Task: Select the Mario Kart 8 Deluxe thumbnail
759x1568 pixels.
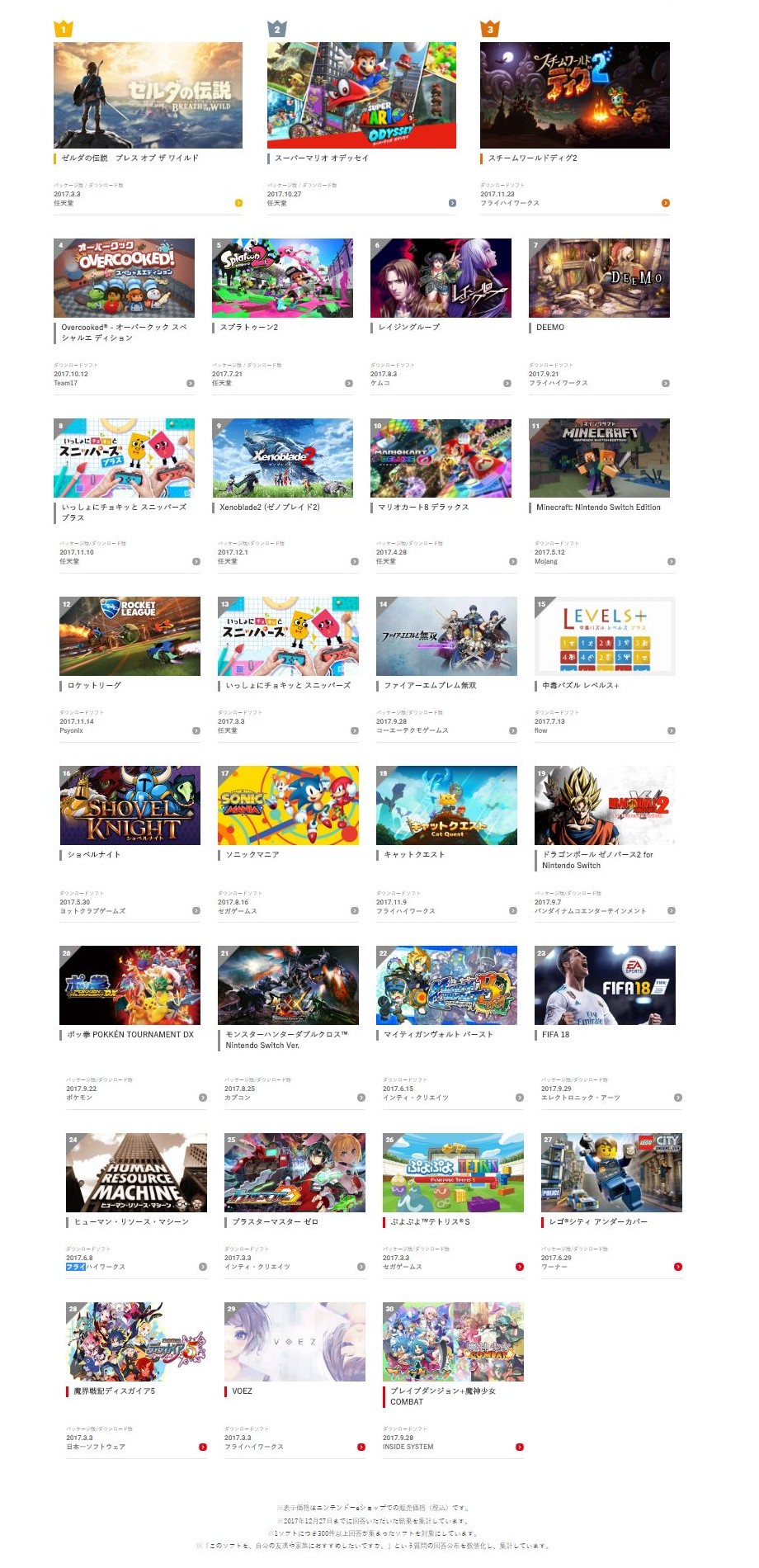Action: click(x=441, y=458)
